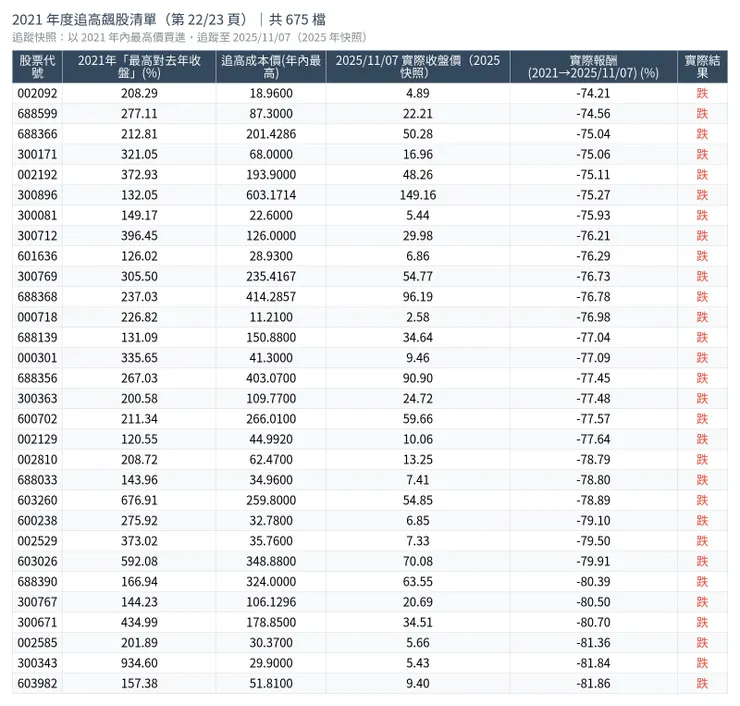Screen dimensions: 740x706
Task: Select stock code 688033
Action: [37, 479]
